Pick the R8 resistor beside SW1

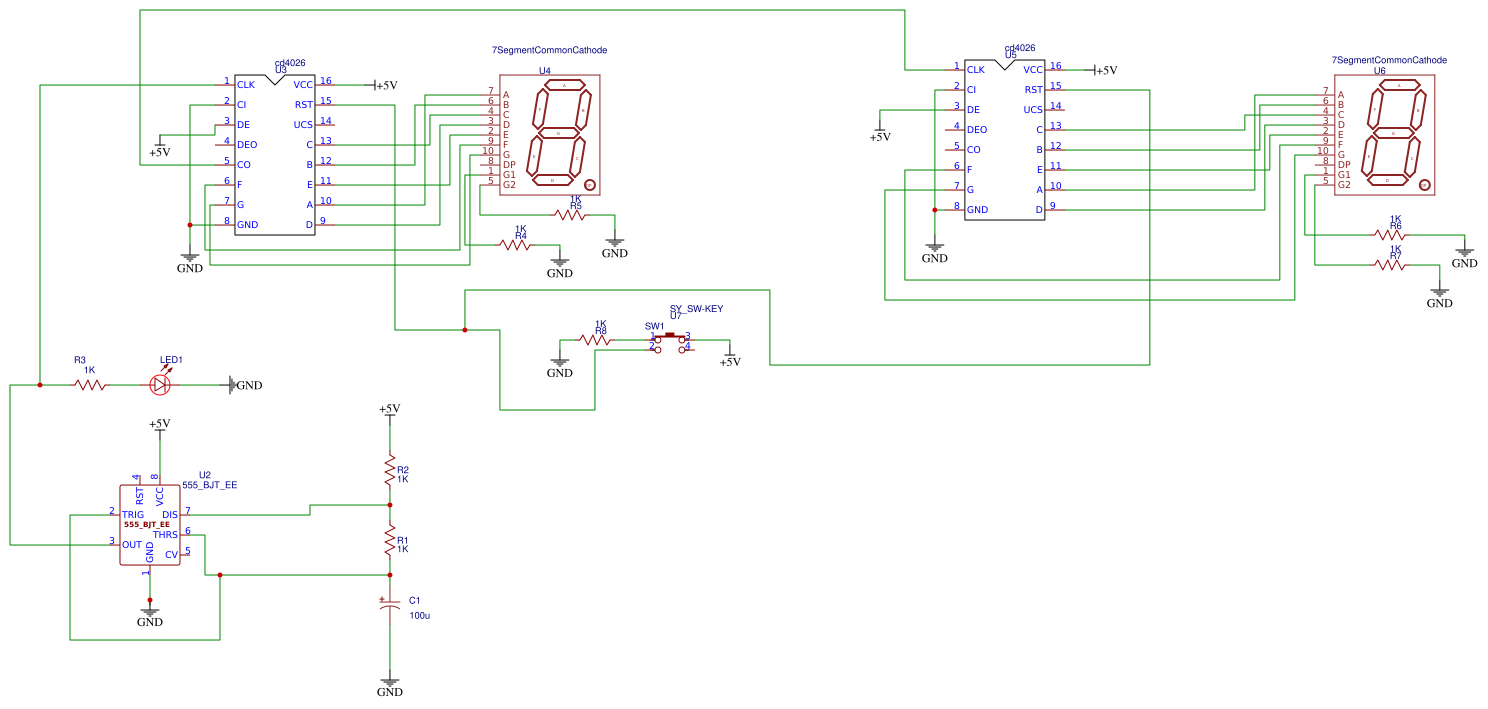click(x=595, y=340)
